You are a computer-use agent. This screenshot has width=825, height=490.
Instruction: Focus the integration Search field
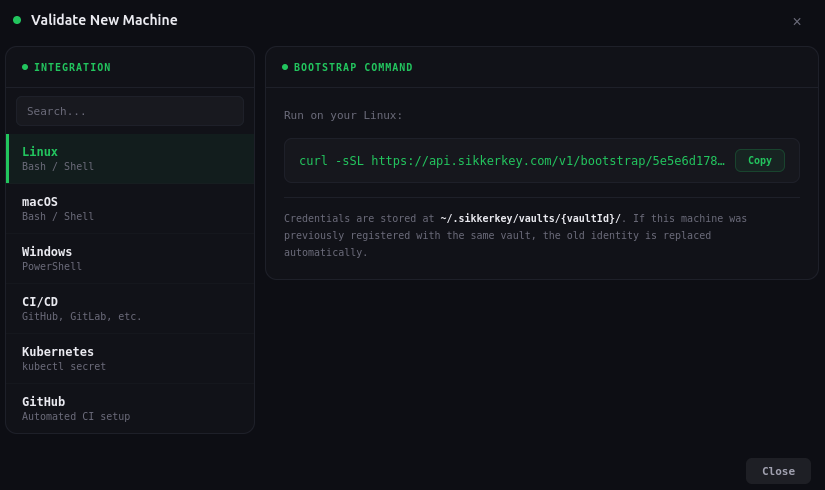pyautogui.click(x=130, y=111)
